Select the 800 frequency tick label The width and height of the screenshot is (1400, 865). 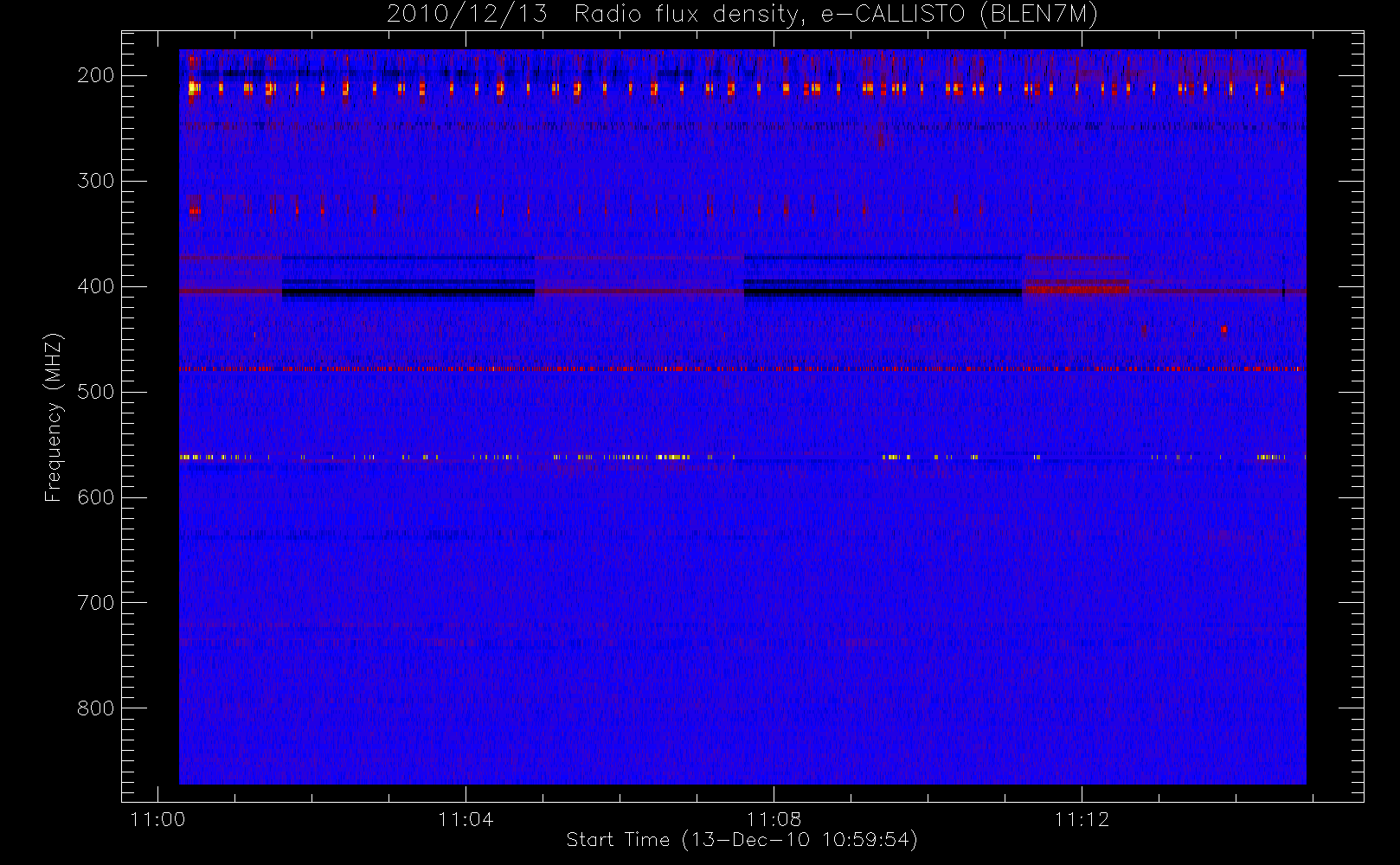96,708
